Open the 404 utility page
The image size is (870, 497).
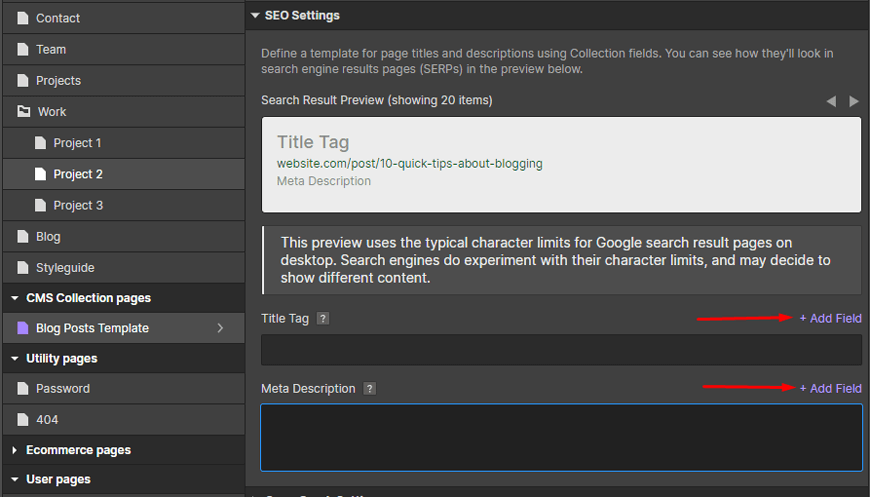(123, 419)
